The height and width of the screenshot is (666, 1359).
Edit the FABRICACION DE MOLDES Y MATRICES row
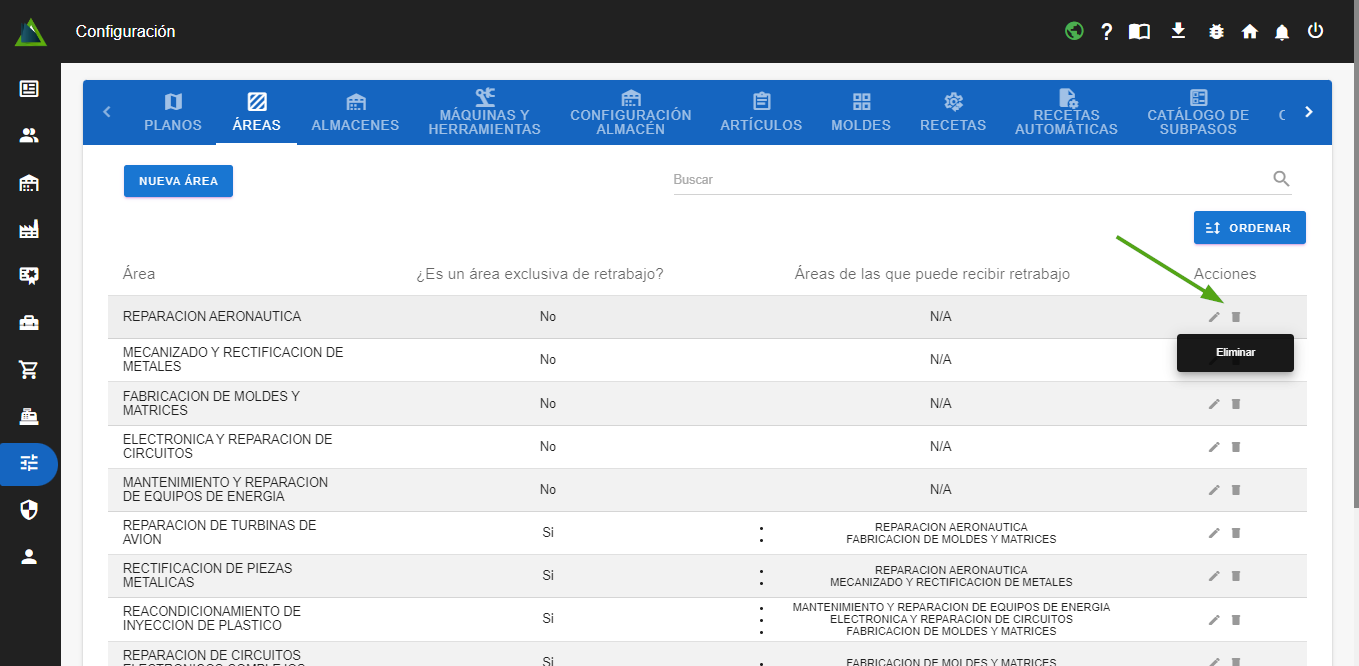pos(1214,404)
